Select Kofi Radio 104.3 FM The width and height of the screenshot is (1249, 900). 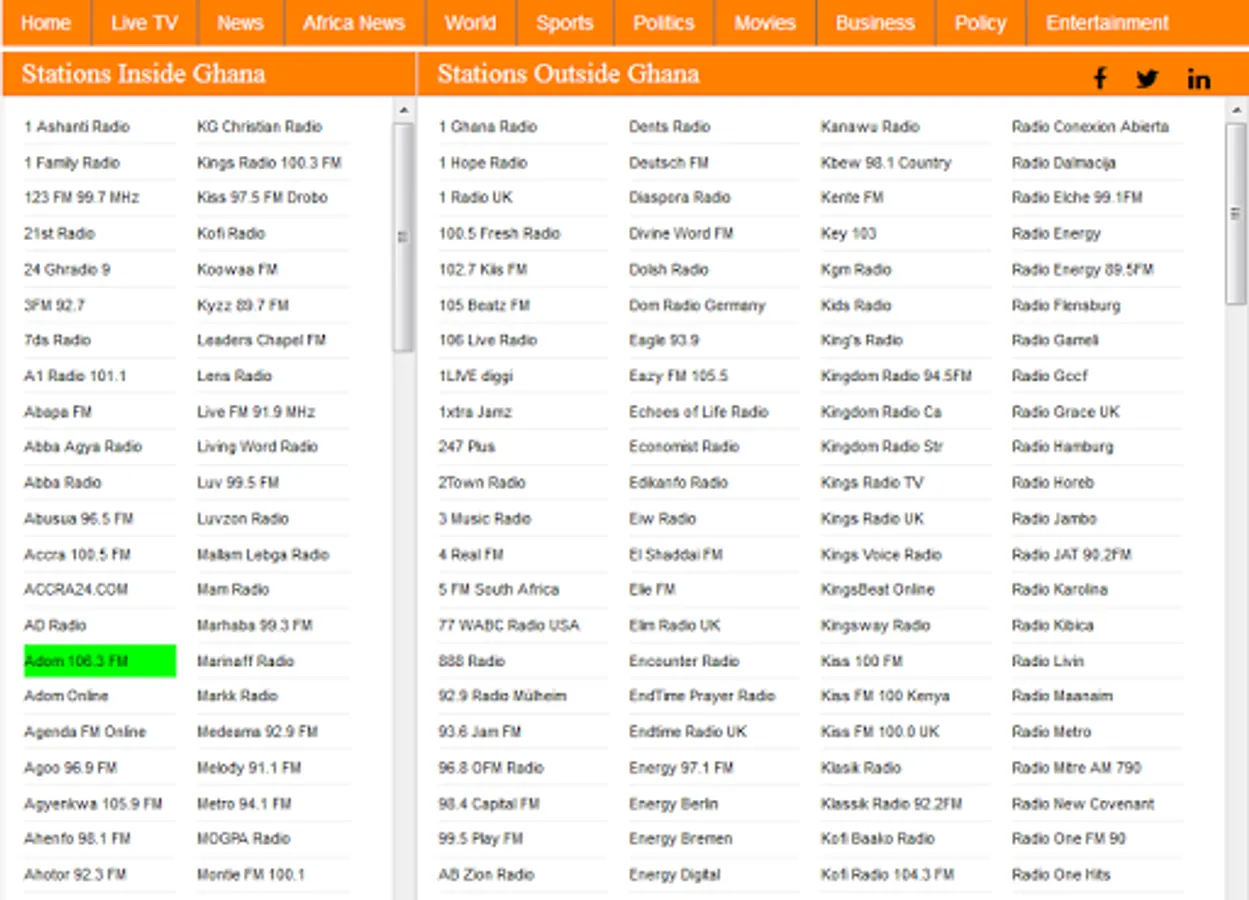tap(887, 874)
